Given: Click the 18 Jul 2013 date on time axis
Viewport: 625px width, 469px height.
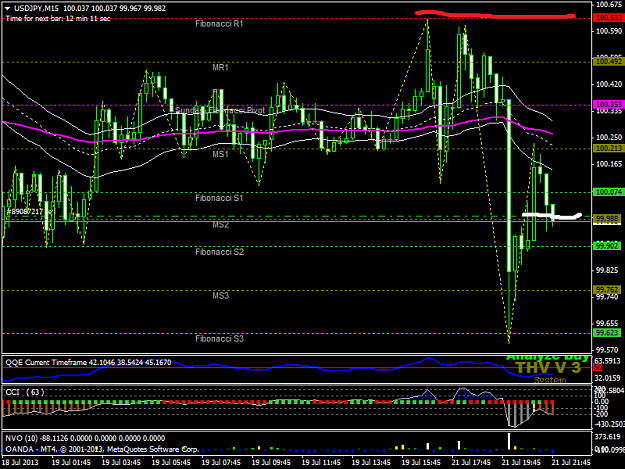Looking at the screenshot, I should click(20, 463).
